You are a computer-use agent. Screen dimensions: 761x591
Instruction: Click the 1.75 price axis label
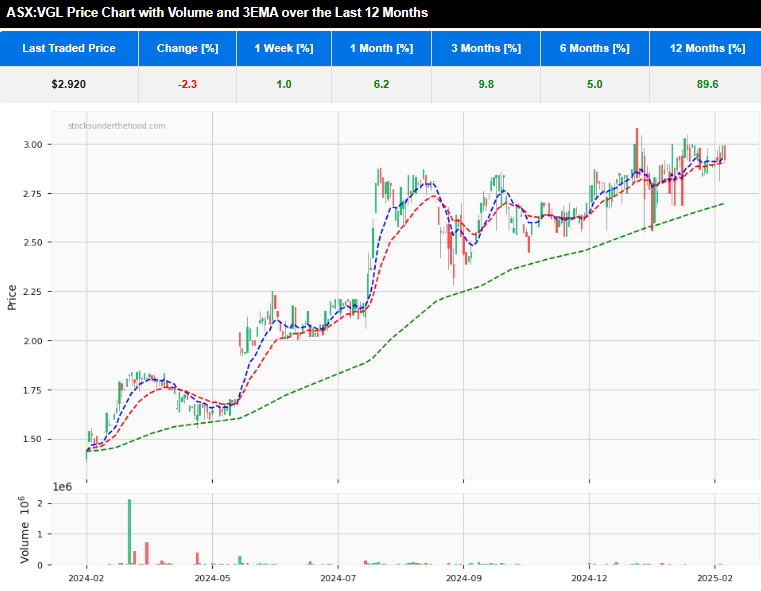(x=33, y=390)
